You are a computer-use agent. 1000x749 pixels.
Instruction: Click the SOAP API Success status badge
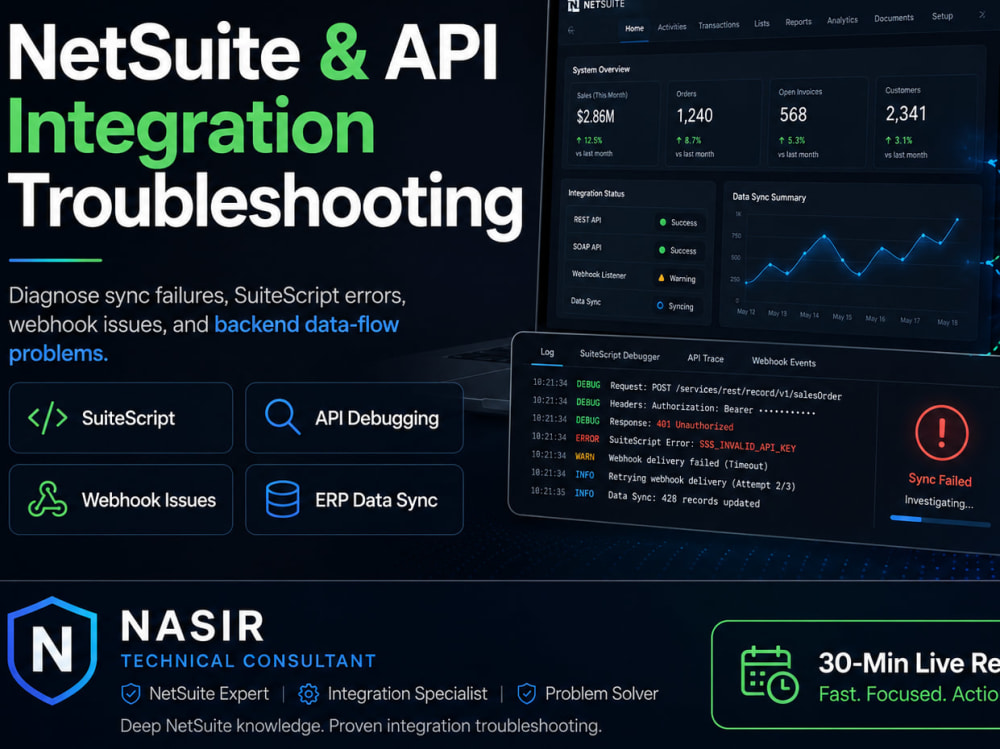click(679, 250)
